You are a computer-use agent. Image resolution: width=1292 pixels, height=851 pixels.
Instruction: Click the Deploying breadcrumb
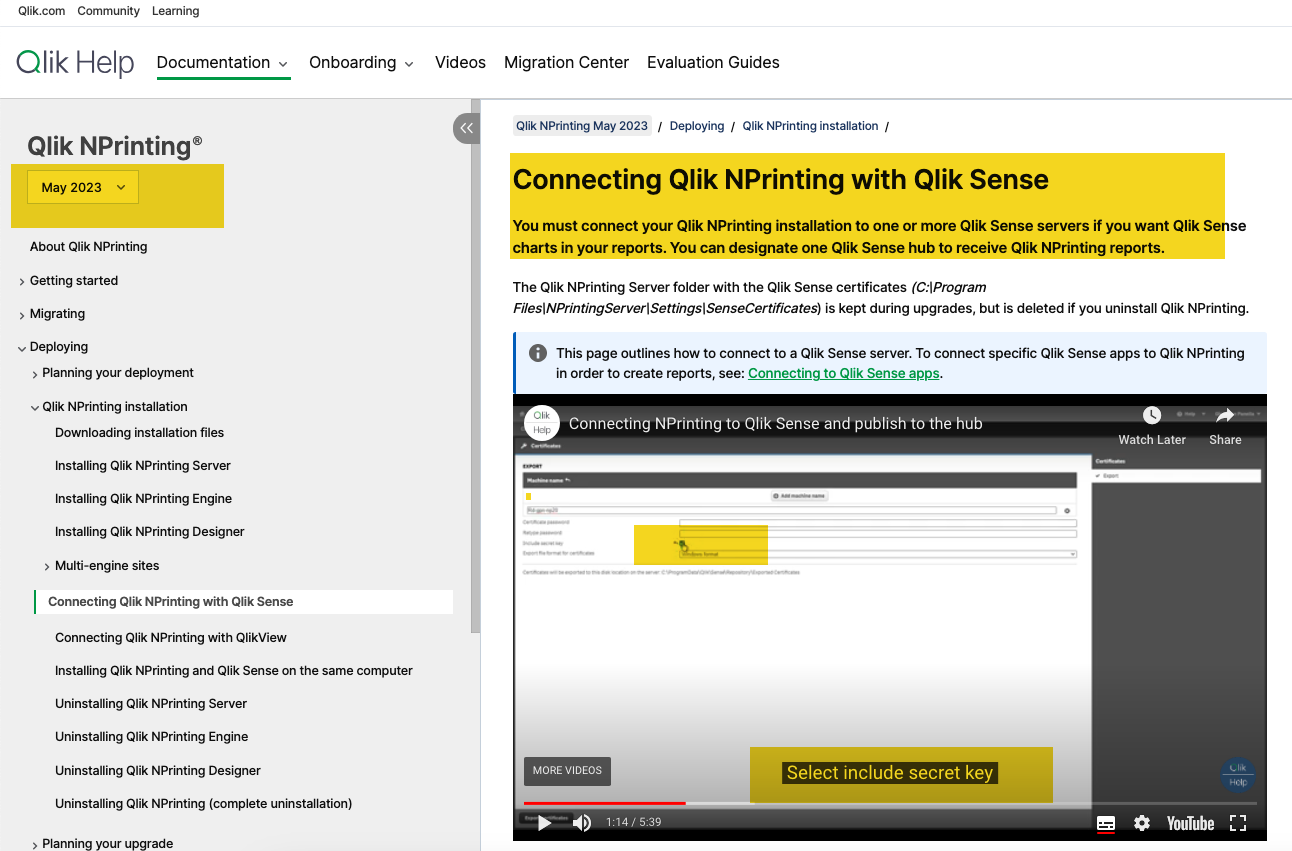697,126
